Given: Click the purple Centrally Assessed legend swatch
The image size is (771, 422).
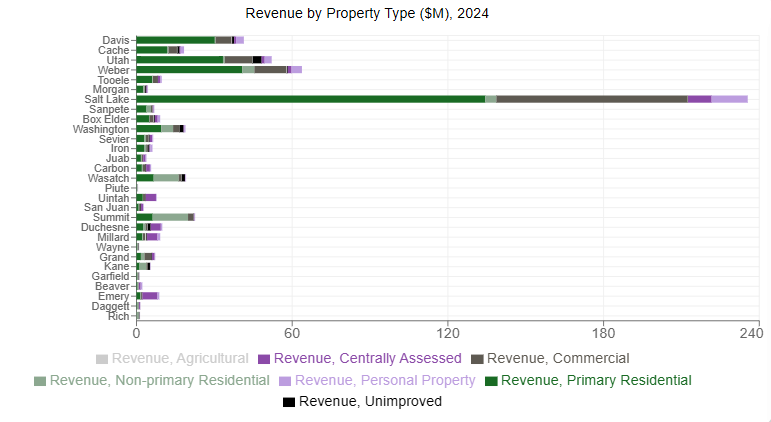Looking at the screenshot, I should tap(264, 359).
